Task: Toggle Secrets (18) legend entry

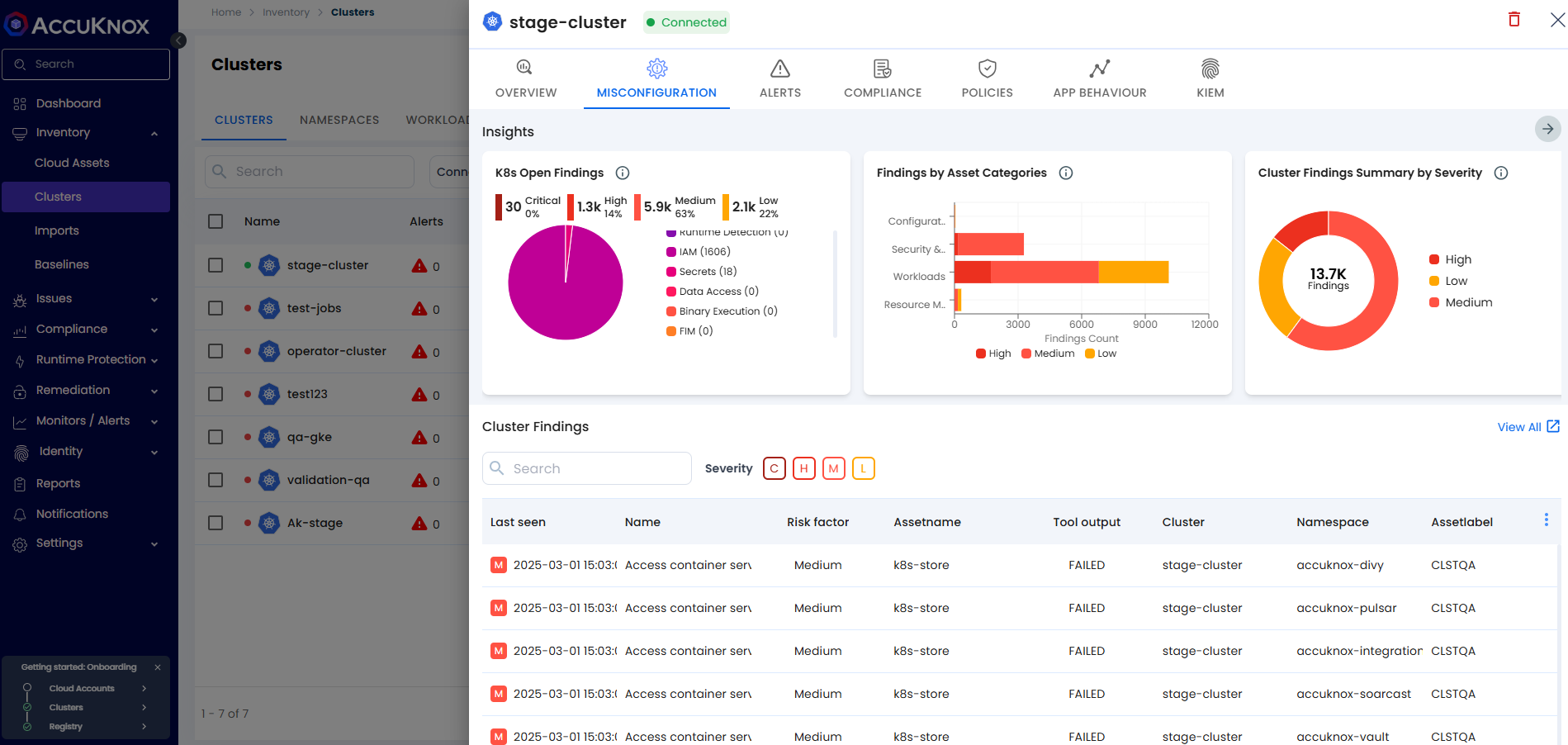Action: (x=702, y=272)
